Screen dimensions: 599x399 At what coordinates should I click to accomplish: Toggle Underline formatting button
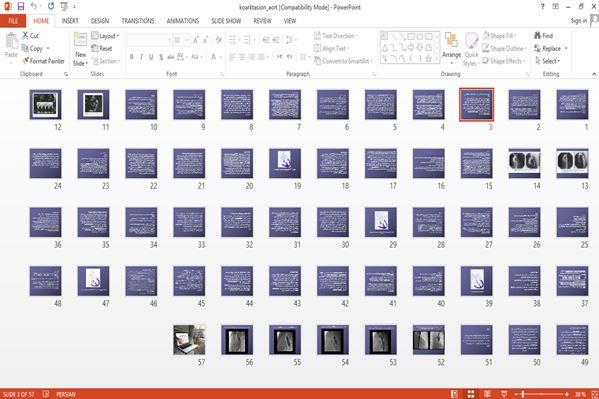[151, 57]
